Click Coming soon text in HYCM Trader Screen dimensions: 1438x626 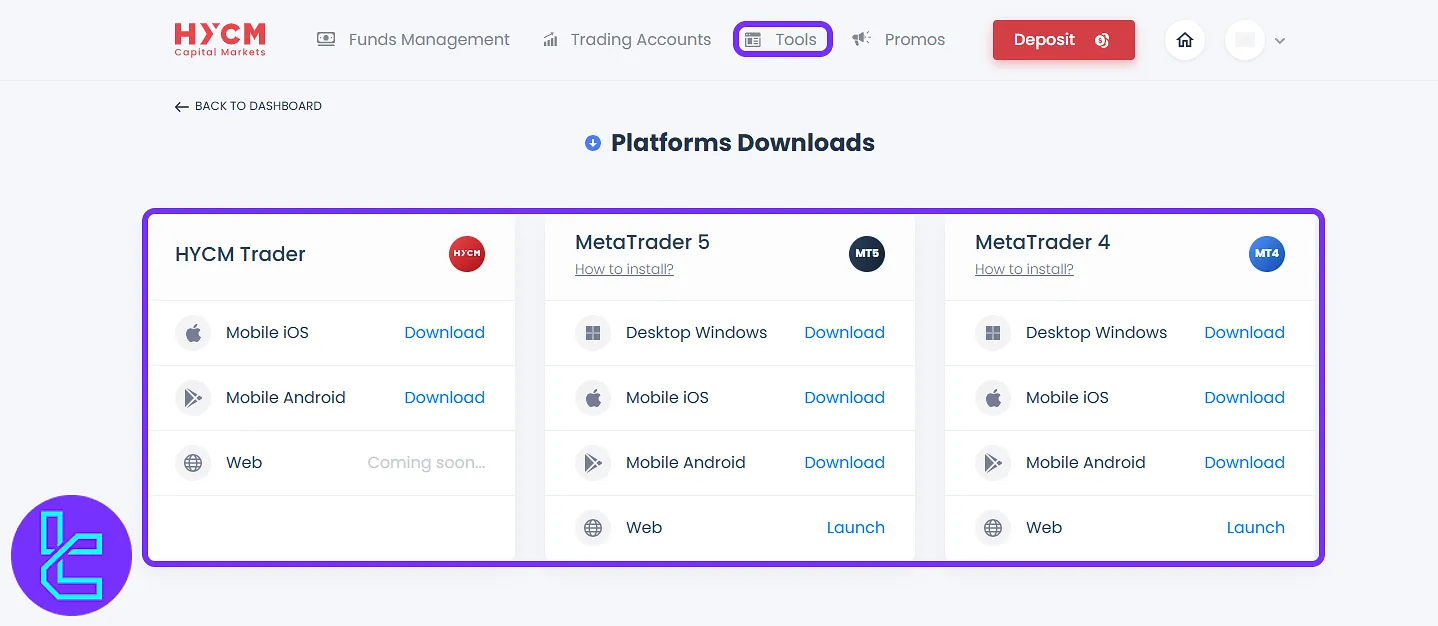pyautogui.click(x=426, y=463)
